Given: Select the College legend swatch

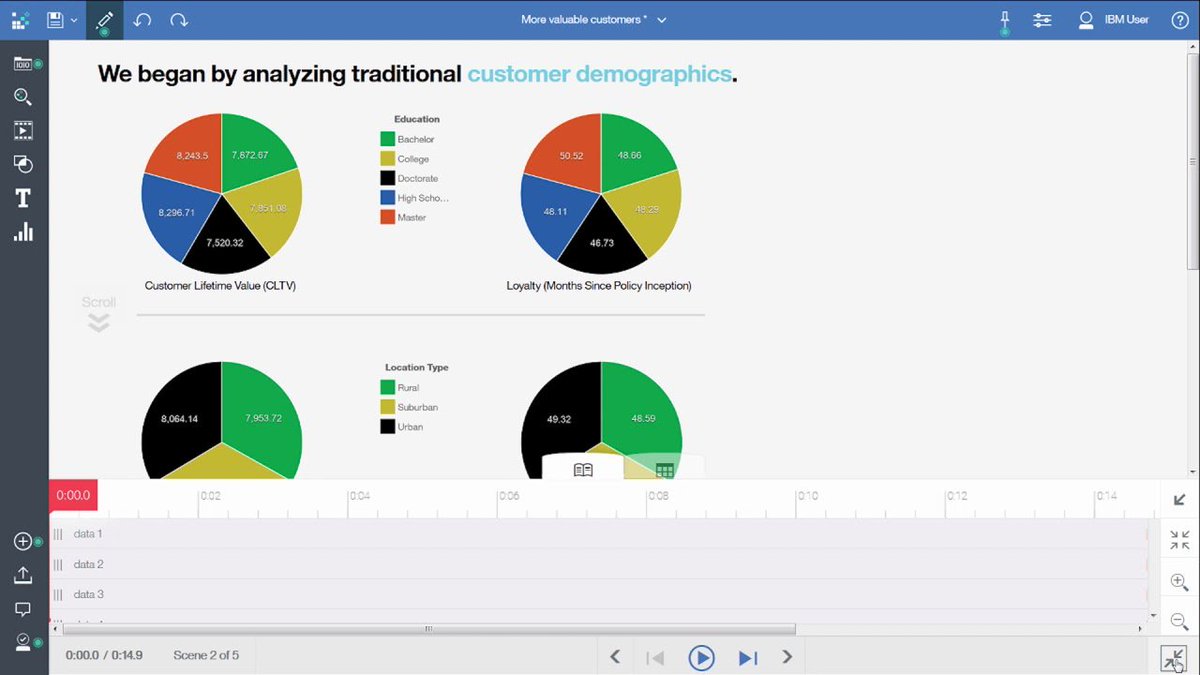Looking at the screenshot, I should tap(387, 159).
